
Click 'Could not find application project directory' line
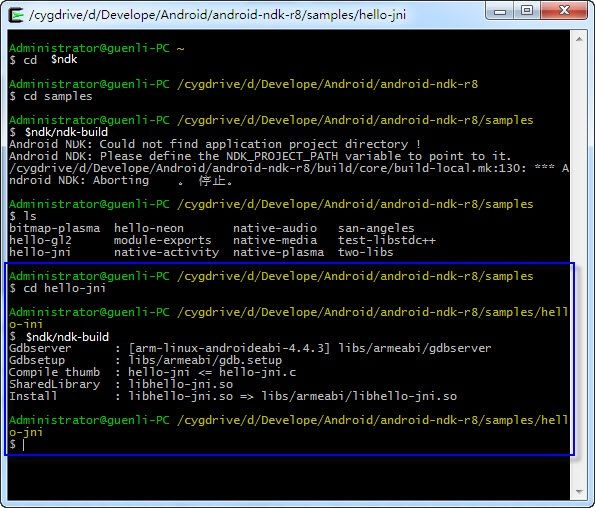215,144
